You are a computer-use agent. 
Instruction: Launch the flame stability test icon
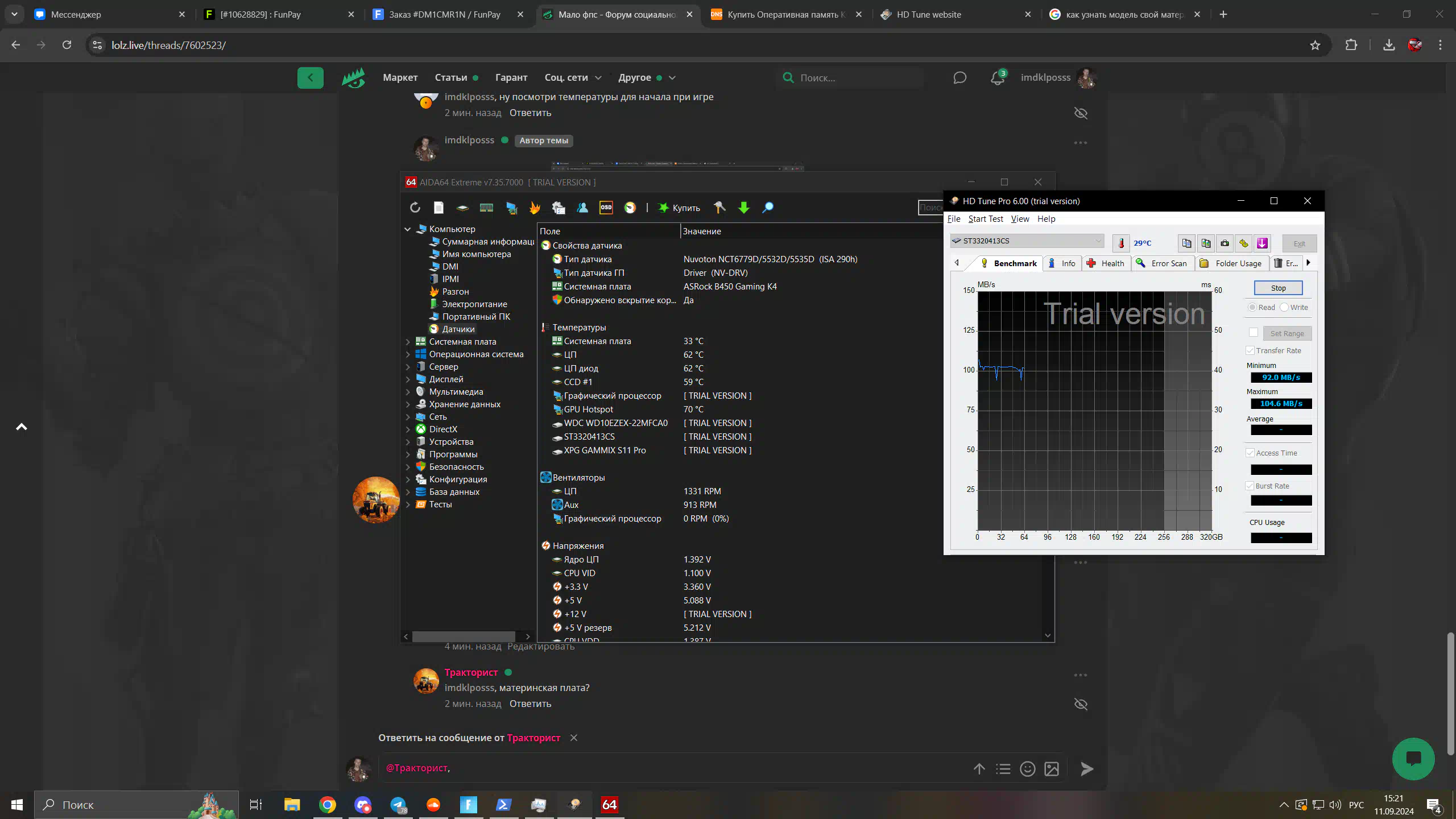(x=535, y=208)
